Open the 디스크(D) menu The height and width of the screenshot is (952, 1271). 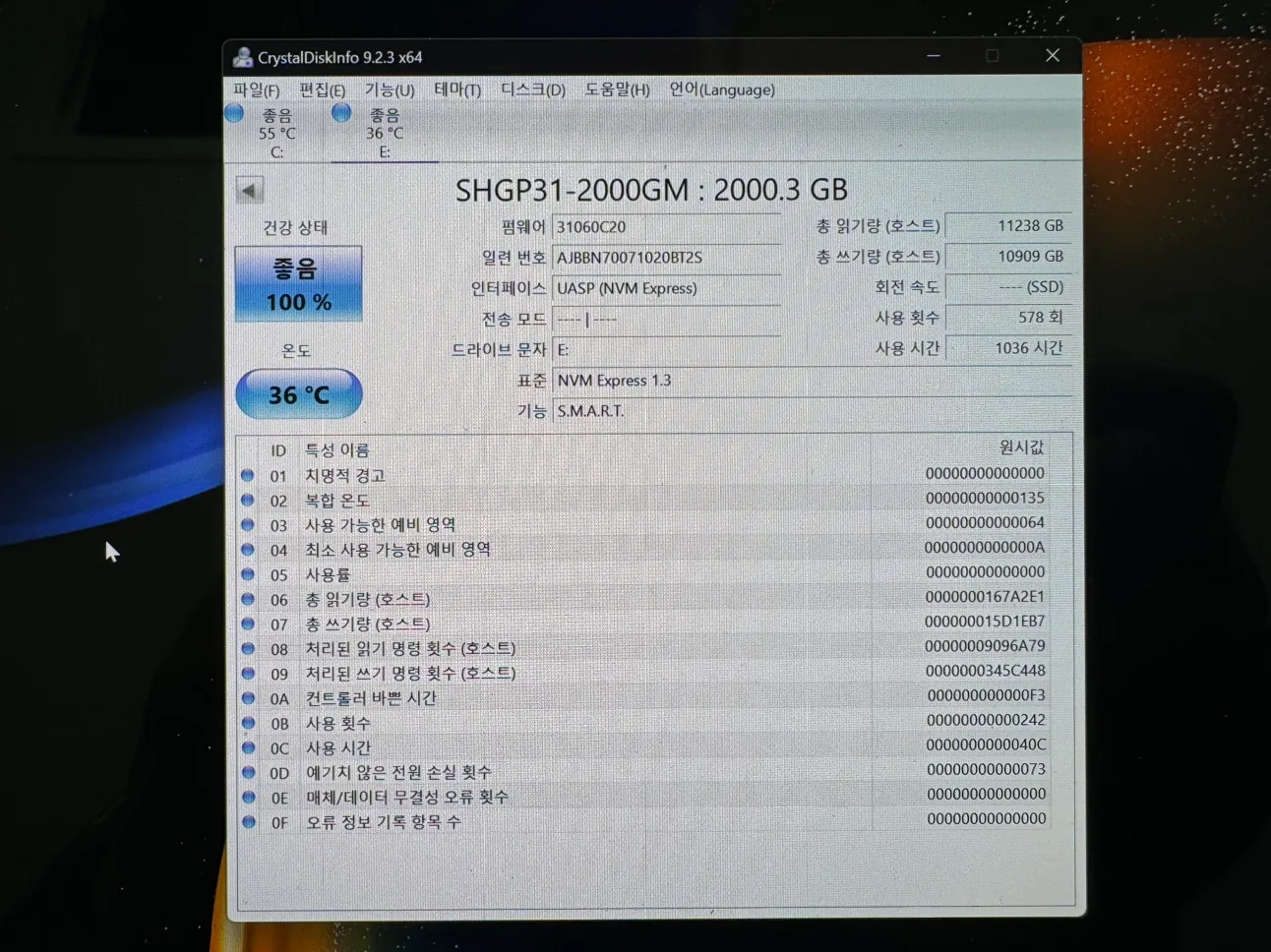tap(530, 89)
